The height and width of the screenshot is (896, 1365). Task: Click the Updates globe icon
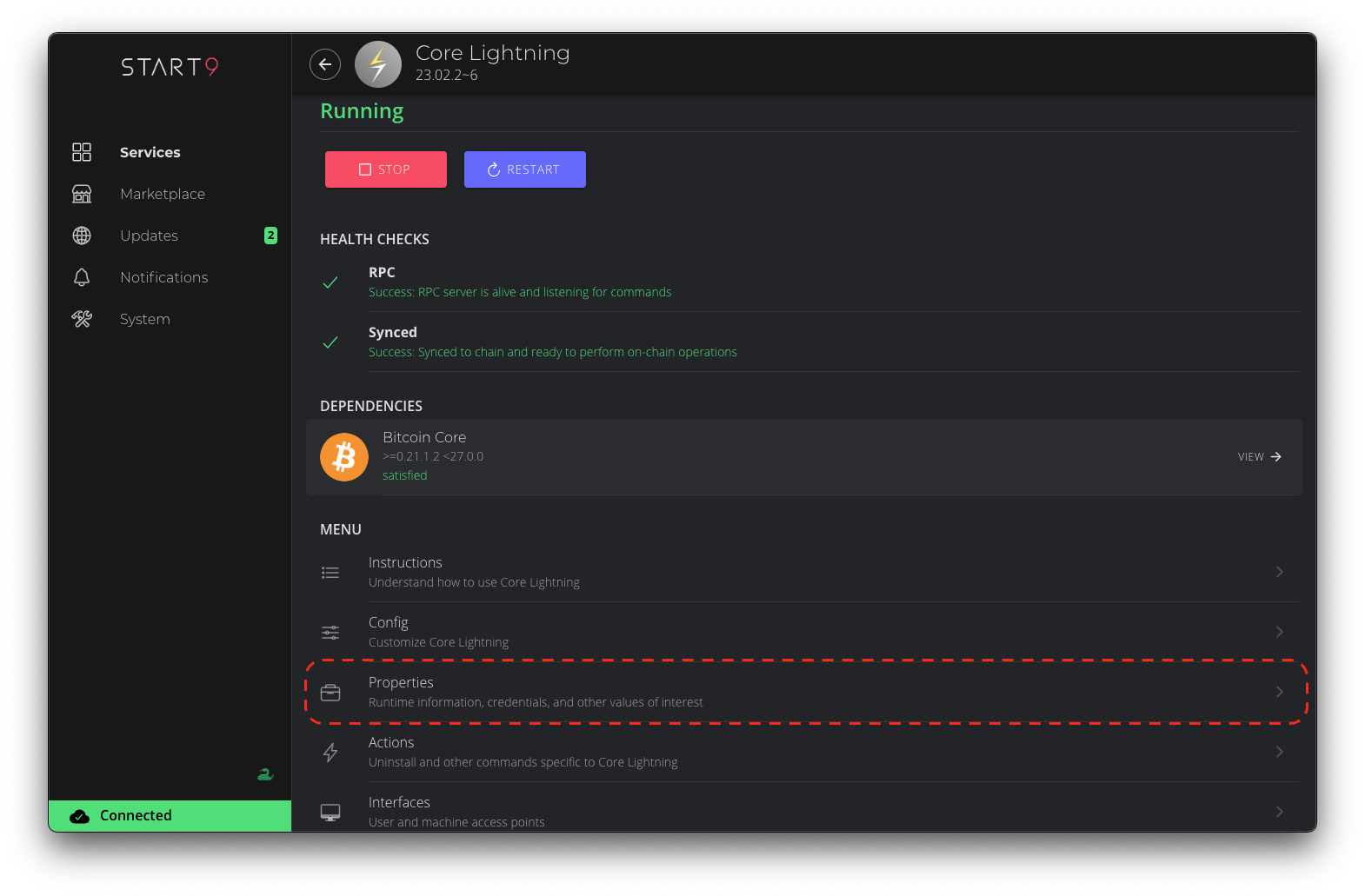(x=82, y=236)
